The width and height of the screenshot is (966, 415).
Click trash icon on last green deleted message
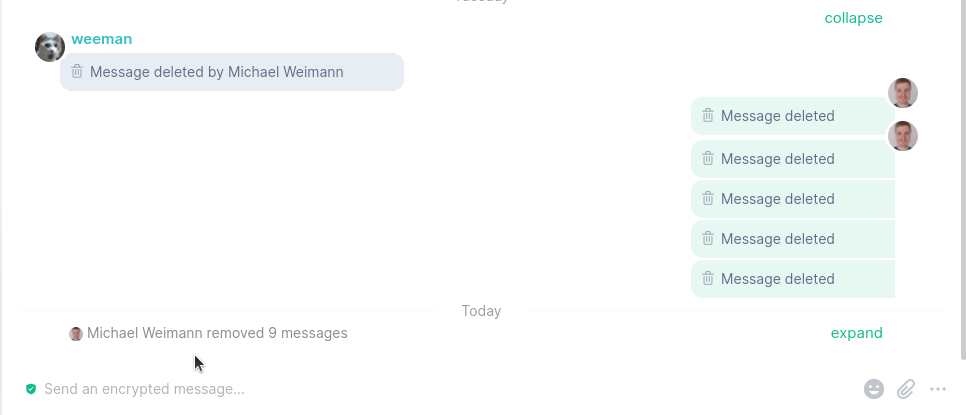(708, 278)
